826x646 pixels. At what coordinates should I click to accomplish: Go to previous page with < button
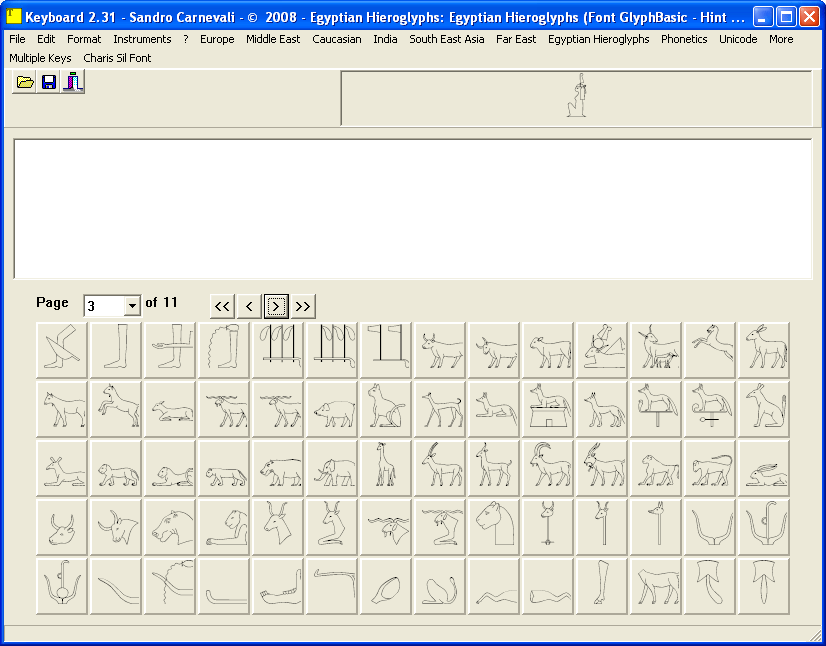click(x=249, y=306)
